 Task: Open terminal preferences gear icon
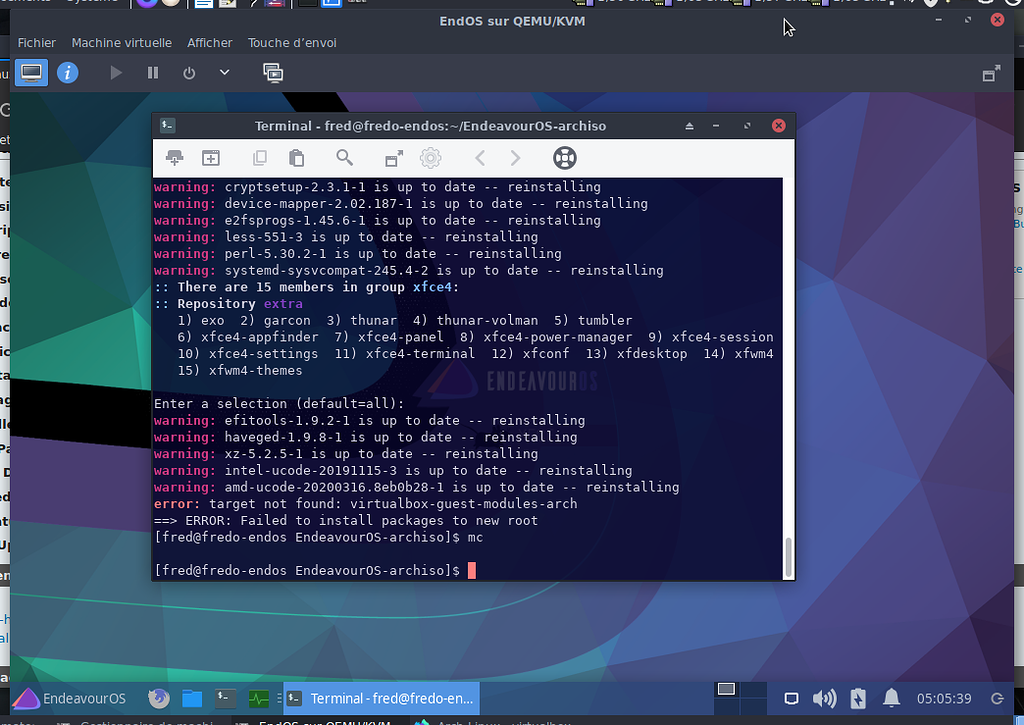click(x=430, y=157)
